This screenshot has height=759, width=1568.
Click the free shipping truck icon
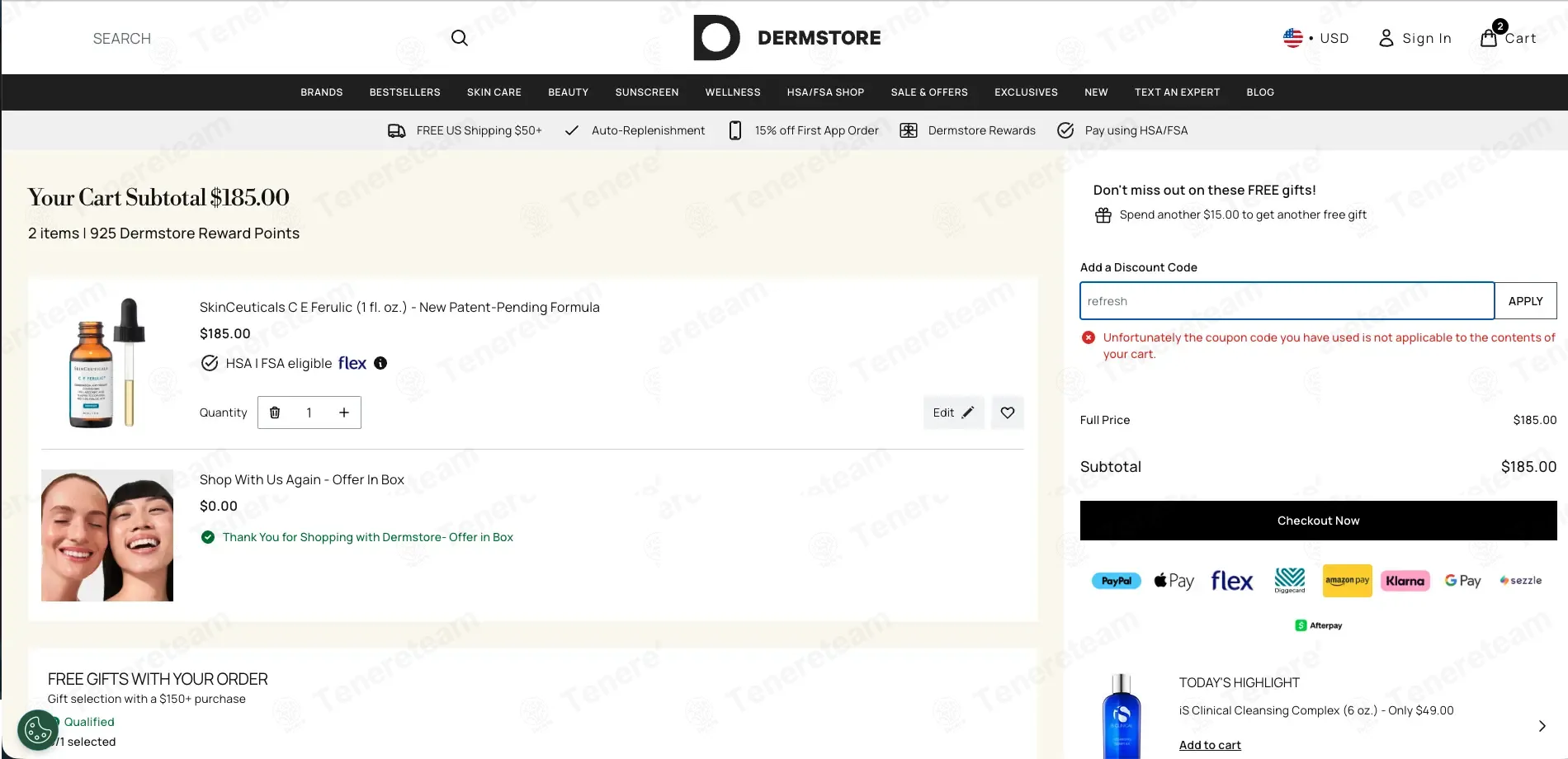coord(397,130)
